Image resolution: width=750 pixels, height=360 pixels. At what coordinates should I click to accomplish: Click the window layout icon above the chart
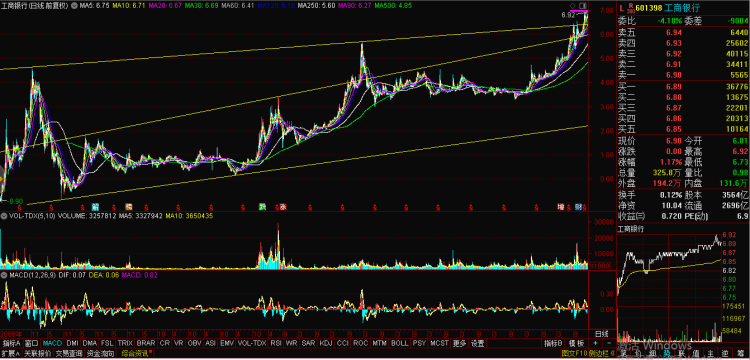[582, 5]
